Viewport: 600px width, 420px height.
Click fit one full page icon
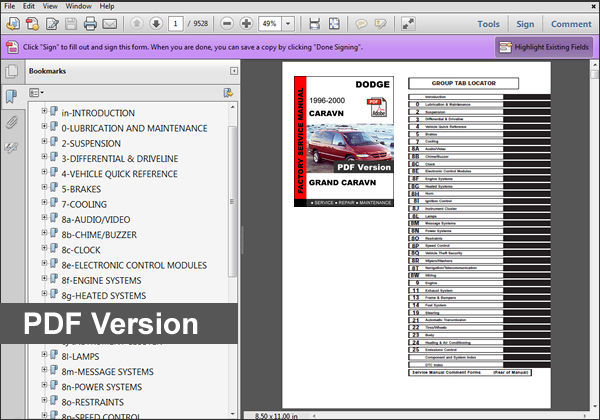click(334, 24)
